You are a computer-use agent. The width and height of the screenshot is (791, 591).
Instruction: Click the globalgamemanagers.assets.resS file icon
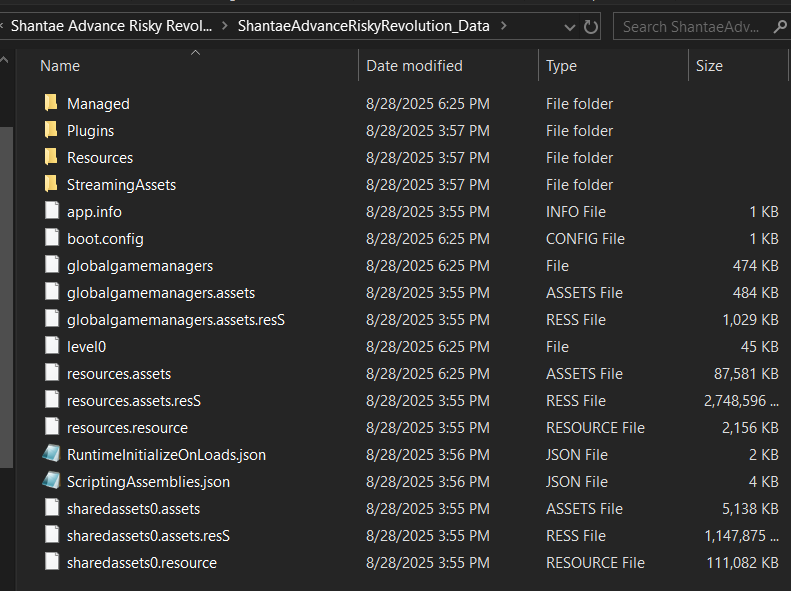pyautogui.click(x=52, y=319)
